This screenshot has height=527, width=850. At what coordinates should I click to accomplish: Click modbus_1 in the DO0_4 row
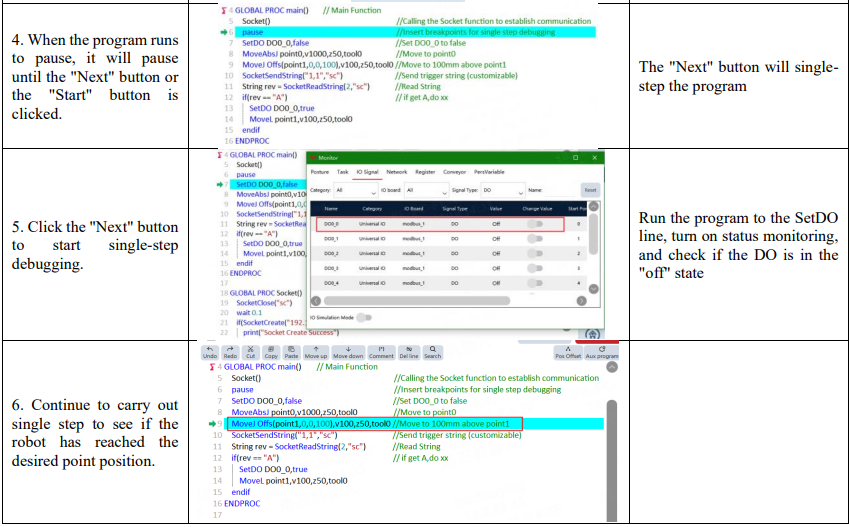point(414,283)
